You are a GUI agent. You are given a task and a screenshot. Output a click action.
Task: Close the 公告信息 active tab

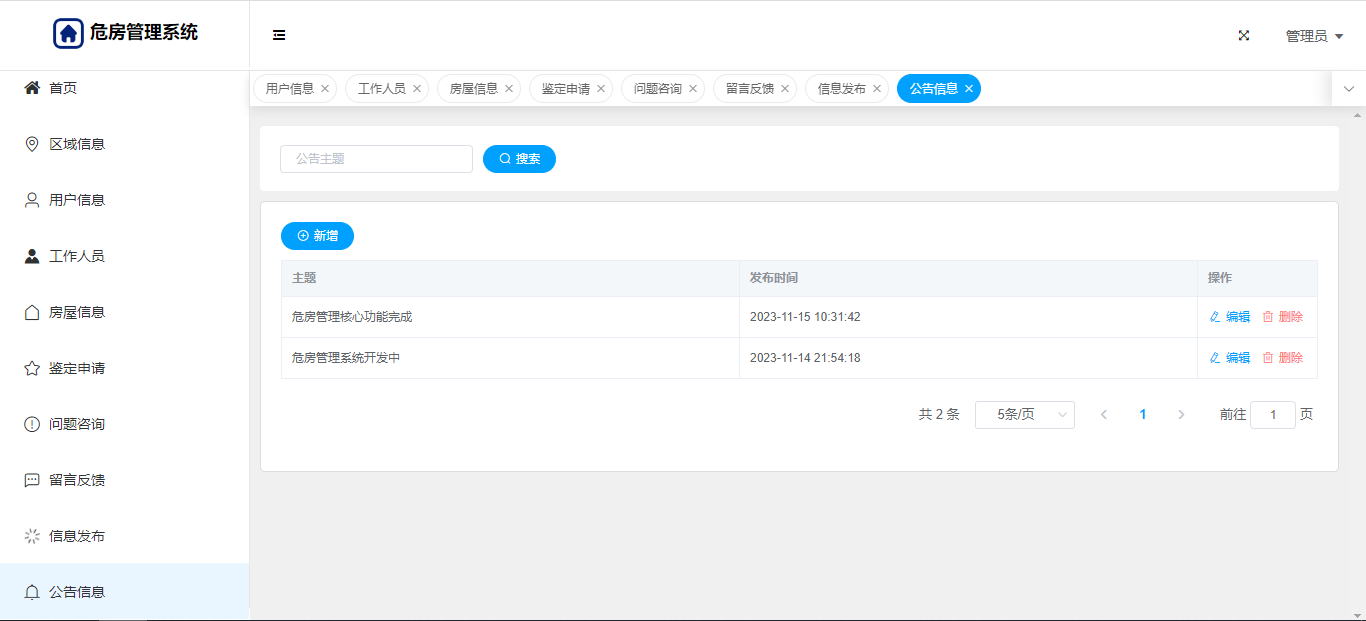[969, 89]
